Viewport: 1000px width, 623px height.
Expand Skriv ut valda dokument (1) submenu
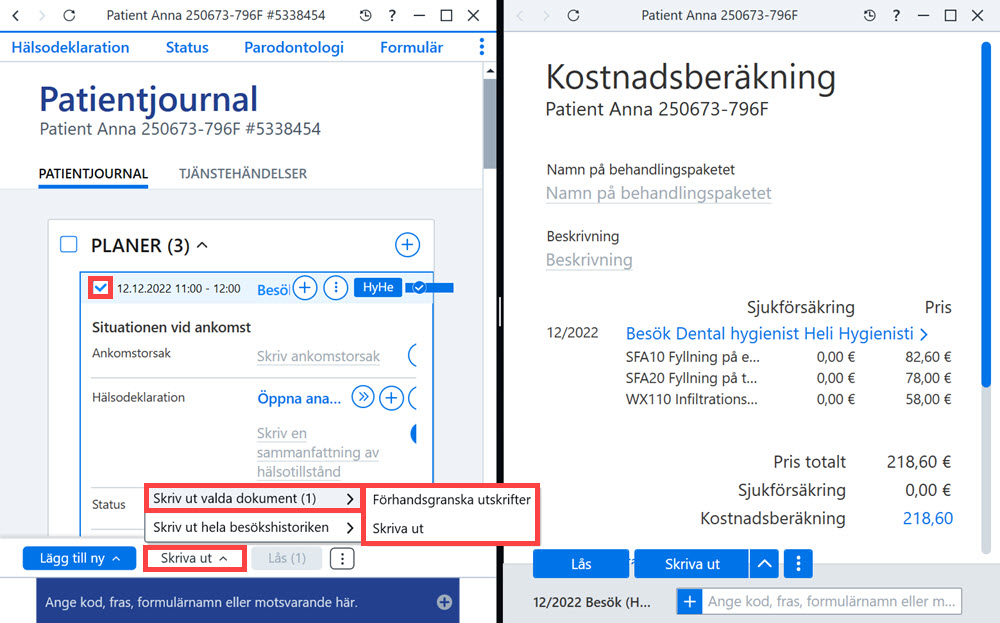pyautogui.click(x=253, y=499)
